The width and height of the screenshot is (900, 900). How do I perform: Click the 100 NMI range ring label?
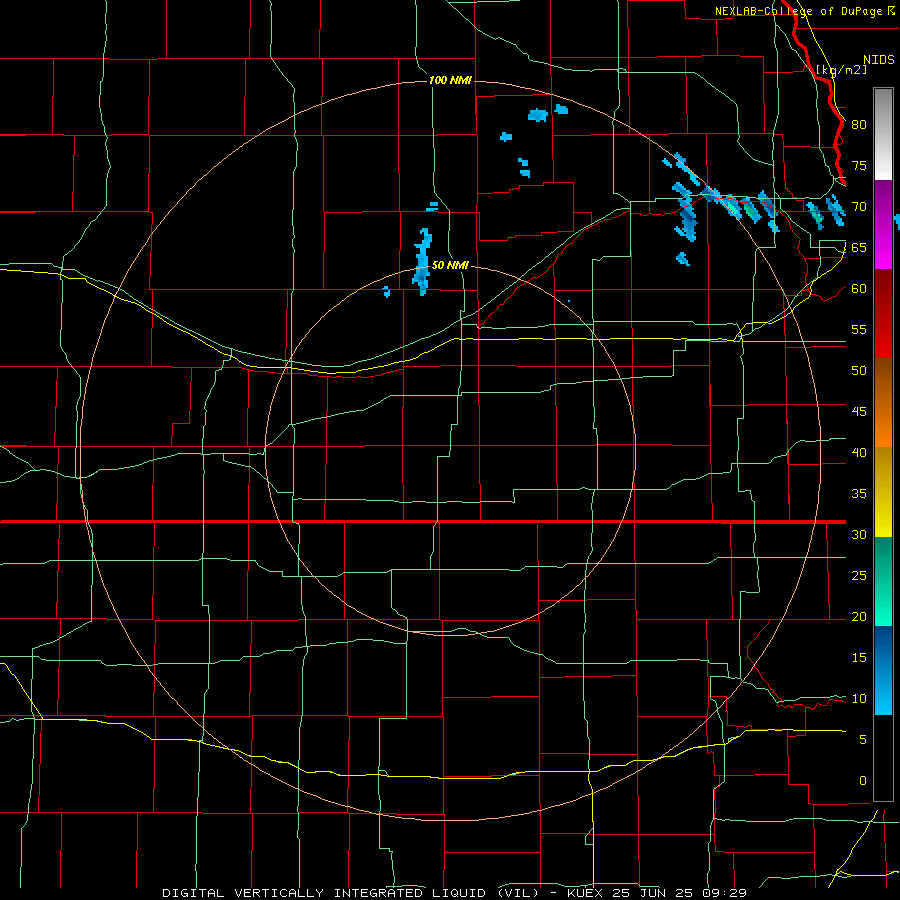[450, 80]
